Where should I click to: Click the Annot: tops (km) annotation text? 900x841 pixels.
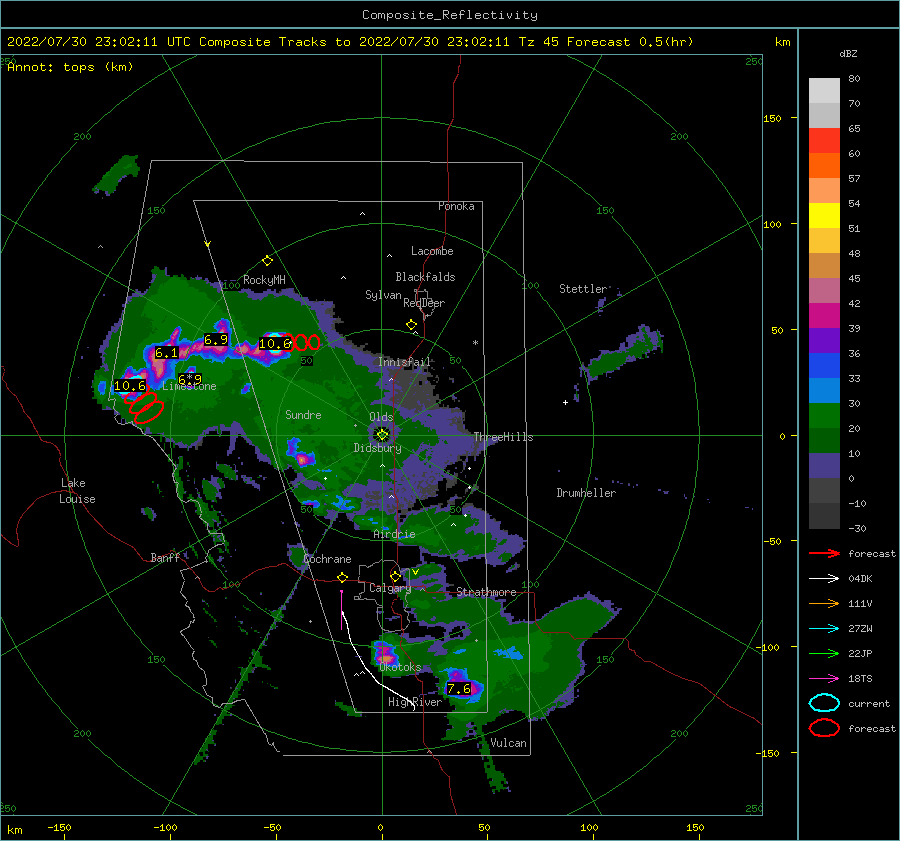point(70,67)
